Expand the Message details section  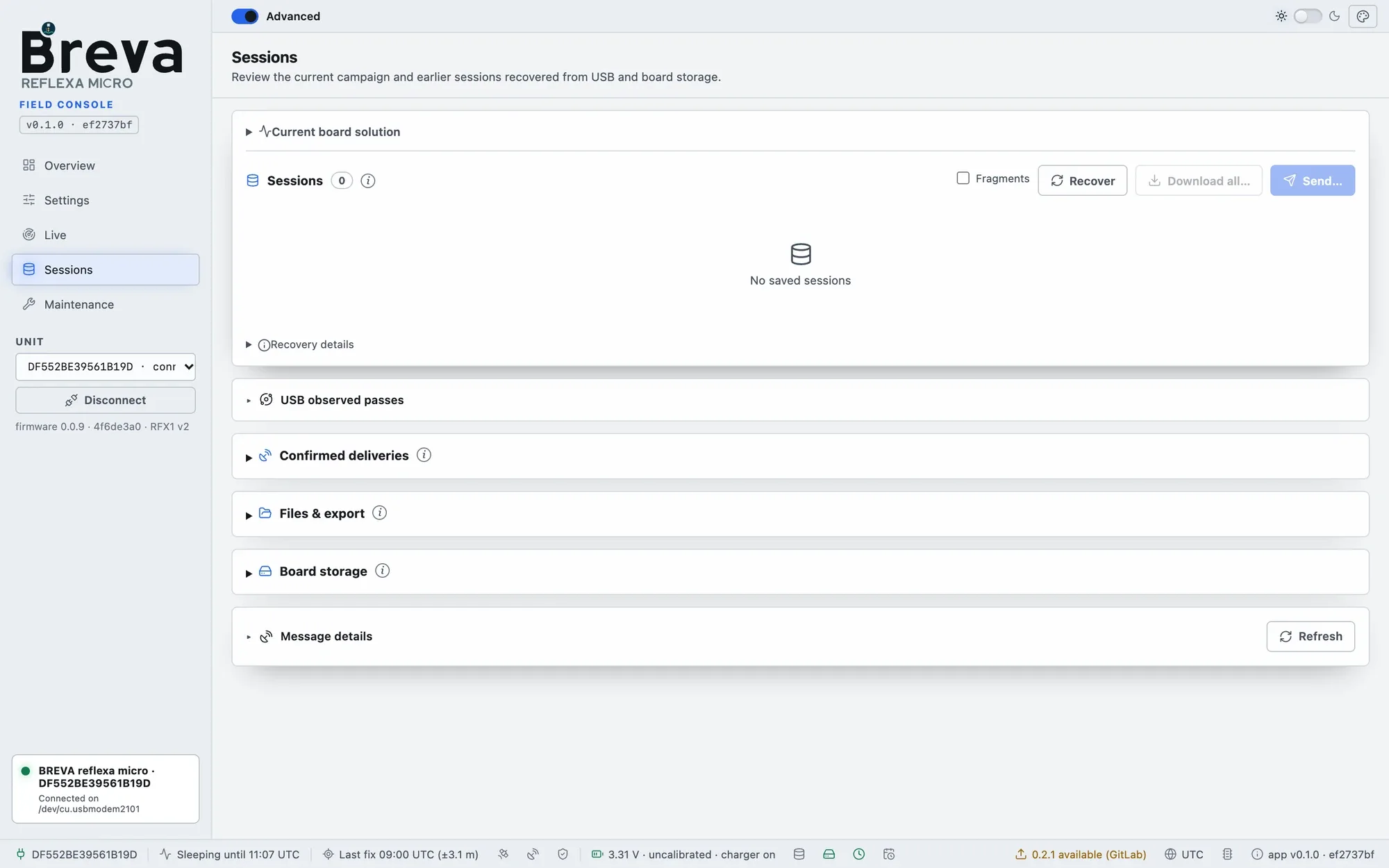[x=310, y=636]
